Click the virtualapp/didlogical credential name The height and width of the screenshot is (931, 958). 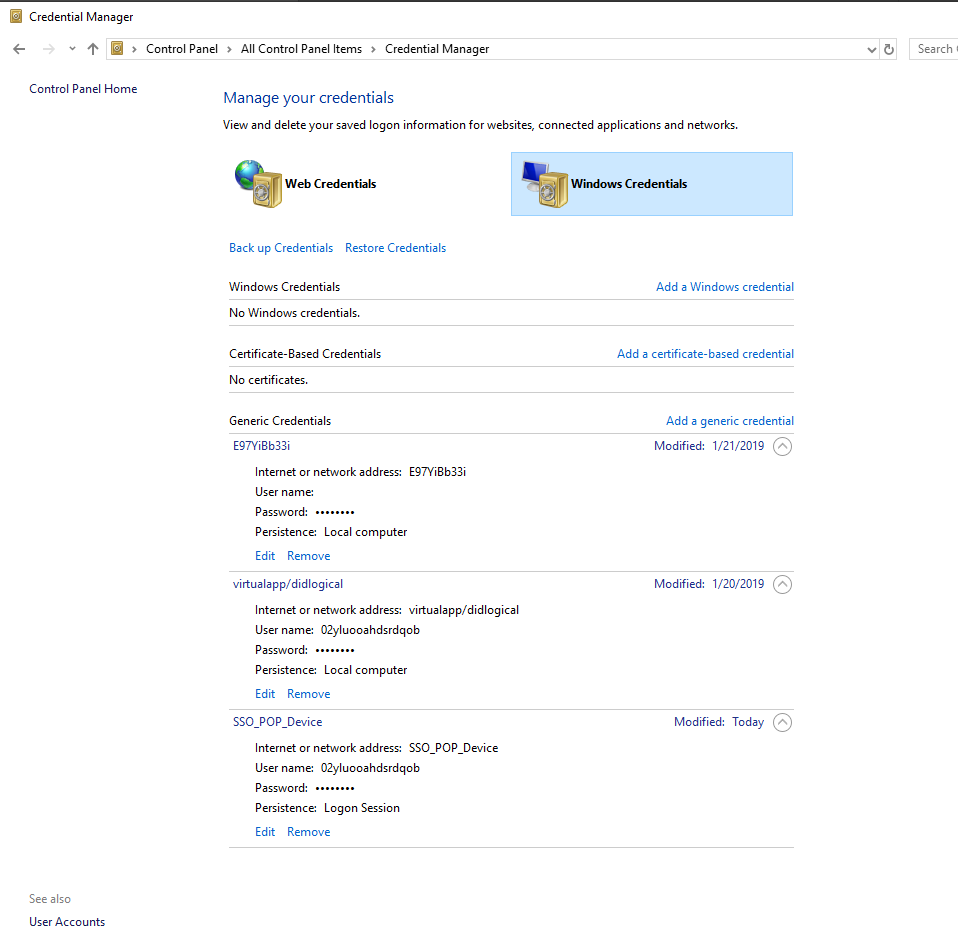(x=288, y=584)
